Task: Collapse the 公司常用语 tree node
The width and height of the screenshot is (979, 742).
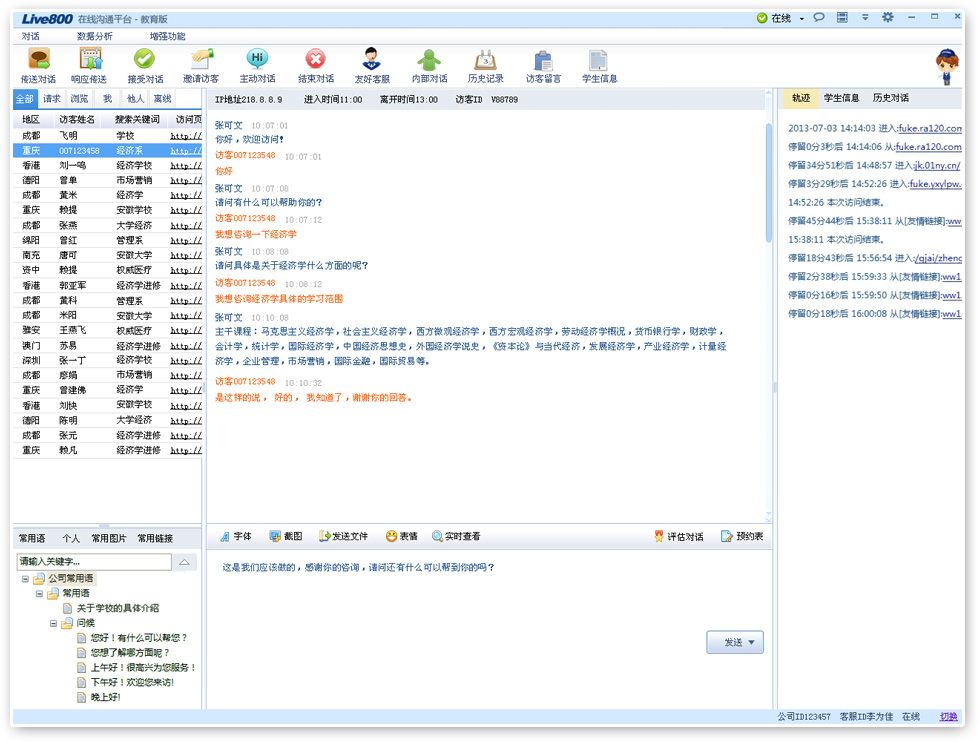Action: point(25,579)
